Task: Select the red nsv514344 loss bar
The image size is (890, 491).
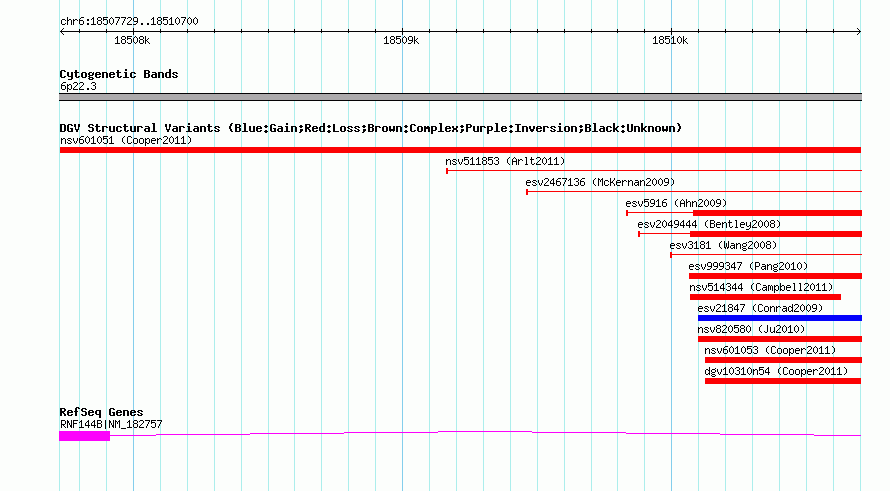Action: click(x=765, y=297)
